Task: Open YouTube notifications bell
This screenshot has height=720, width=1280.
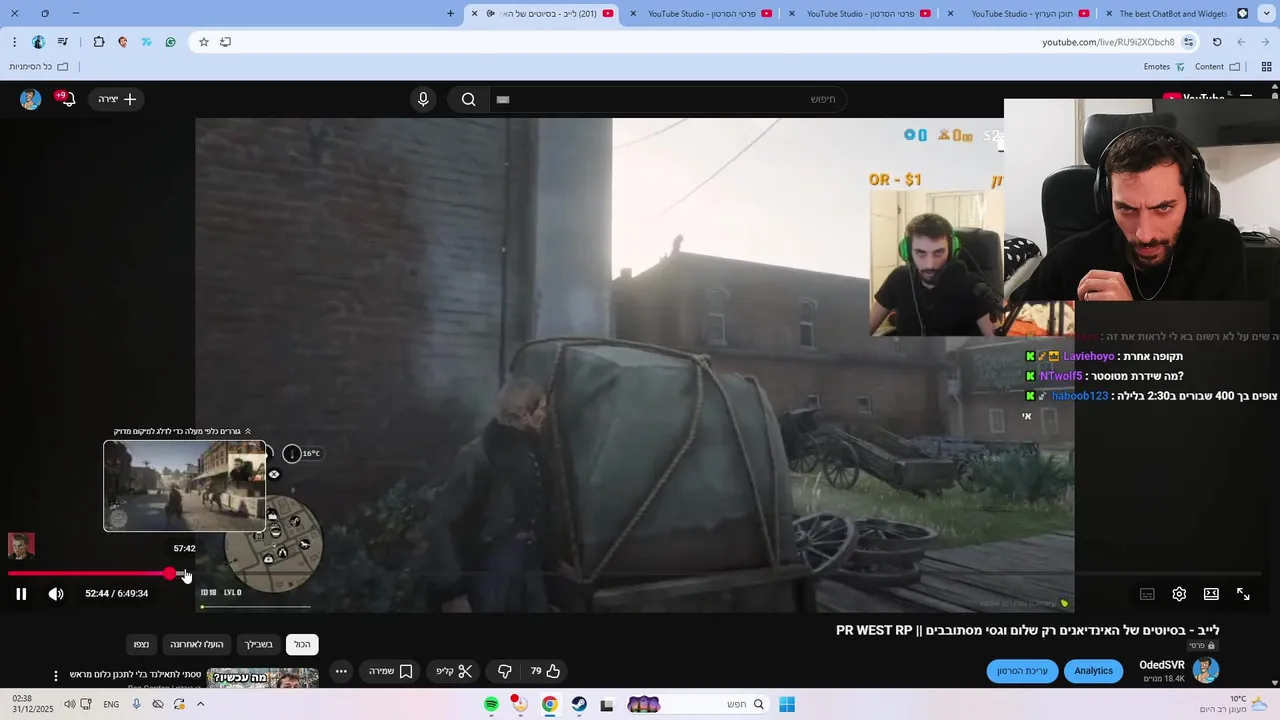Action: click(x=67, y=99)
